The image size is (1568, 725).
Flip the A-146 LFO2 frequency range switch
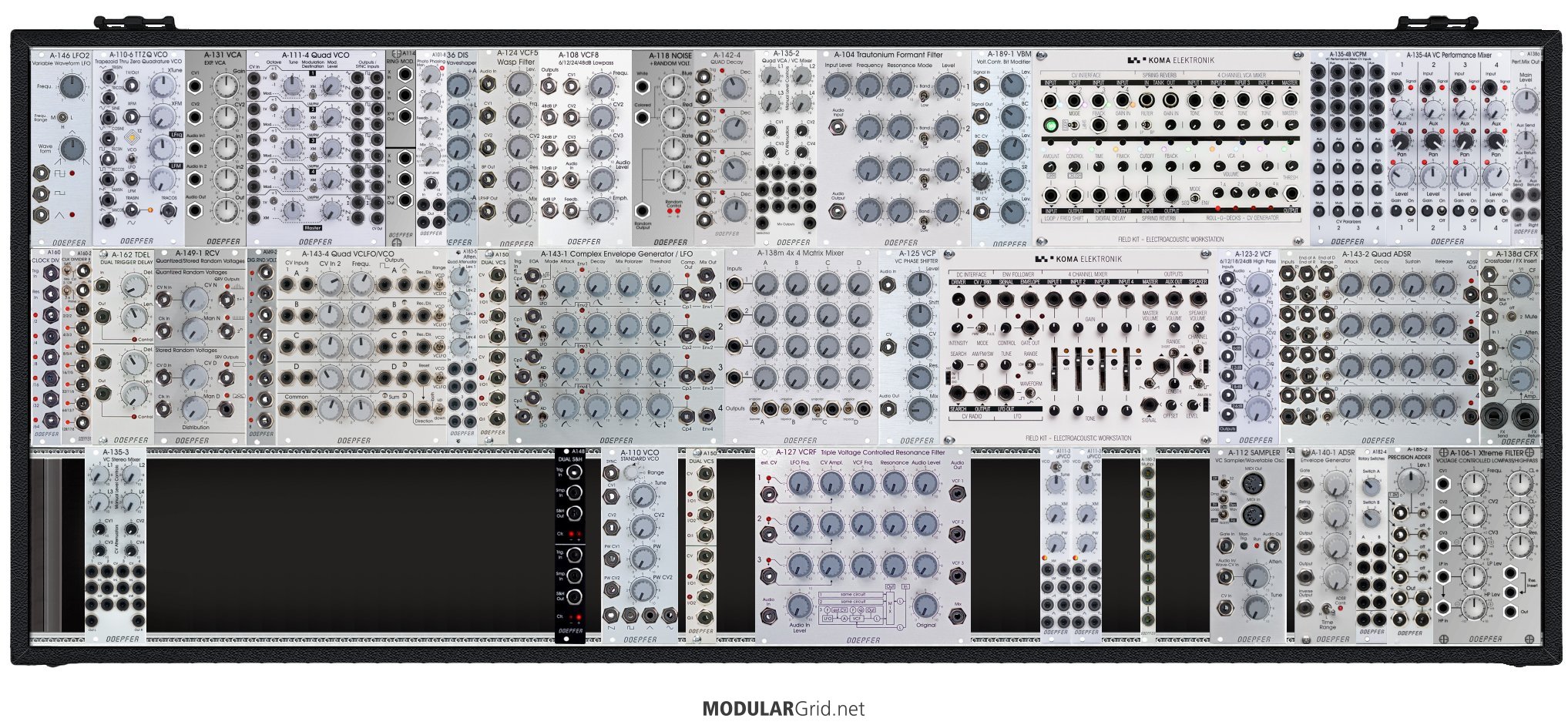pyautogui.click(x=63, y=117)
